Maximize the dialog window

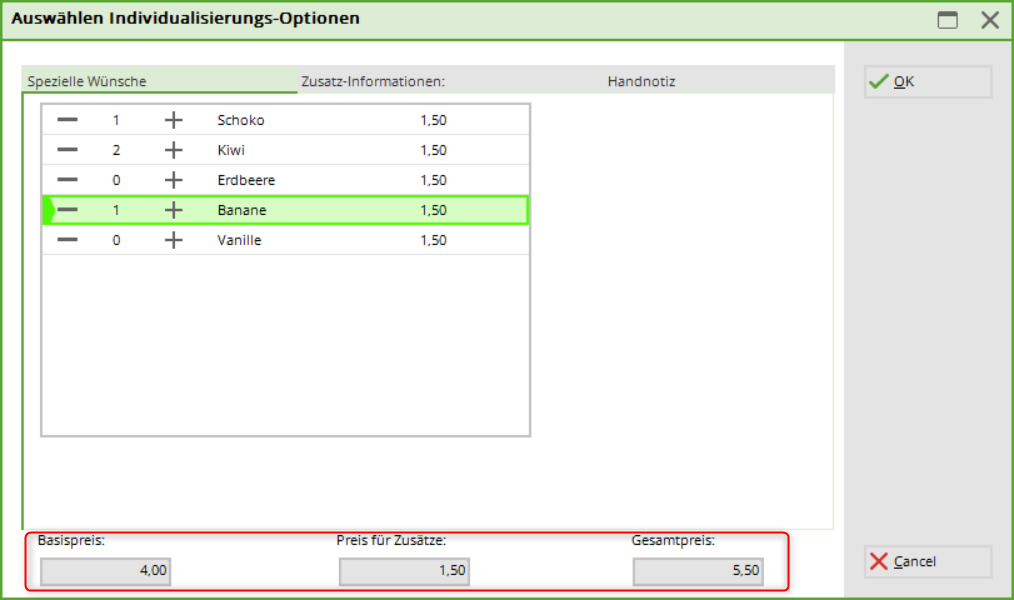tap(947, 20)
